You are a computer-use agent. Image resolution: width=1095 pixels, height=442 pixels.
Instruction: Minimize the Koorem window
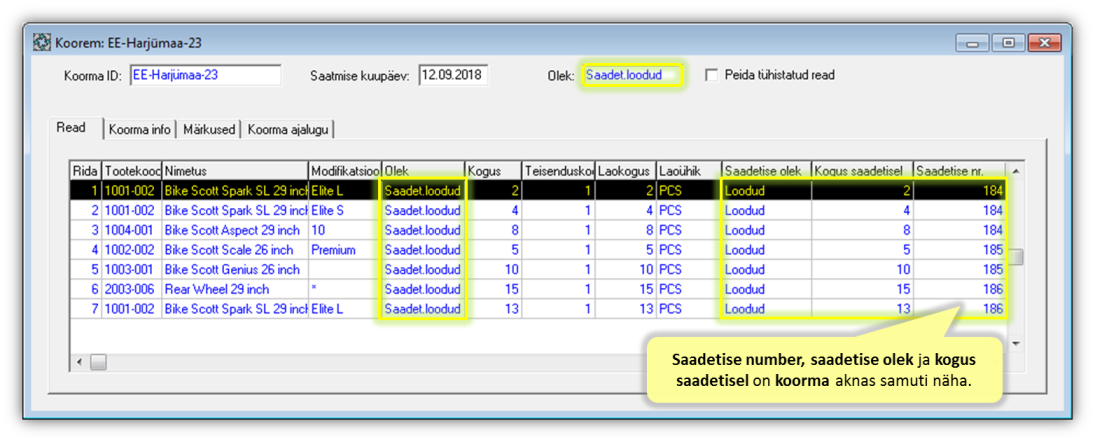(974, 44)
